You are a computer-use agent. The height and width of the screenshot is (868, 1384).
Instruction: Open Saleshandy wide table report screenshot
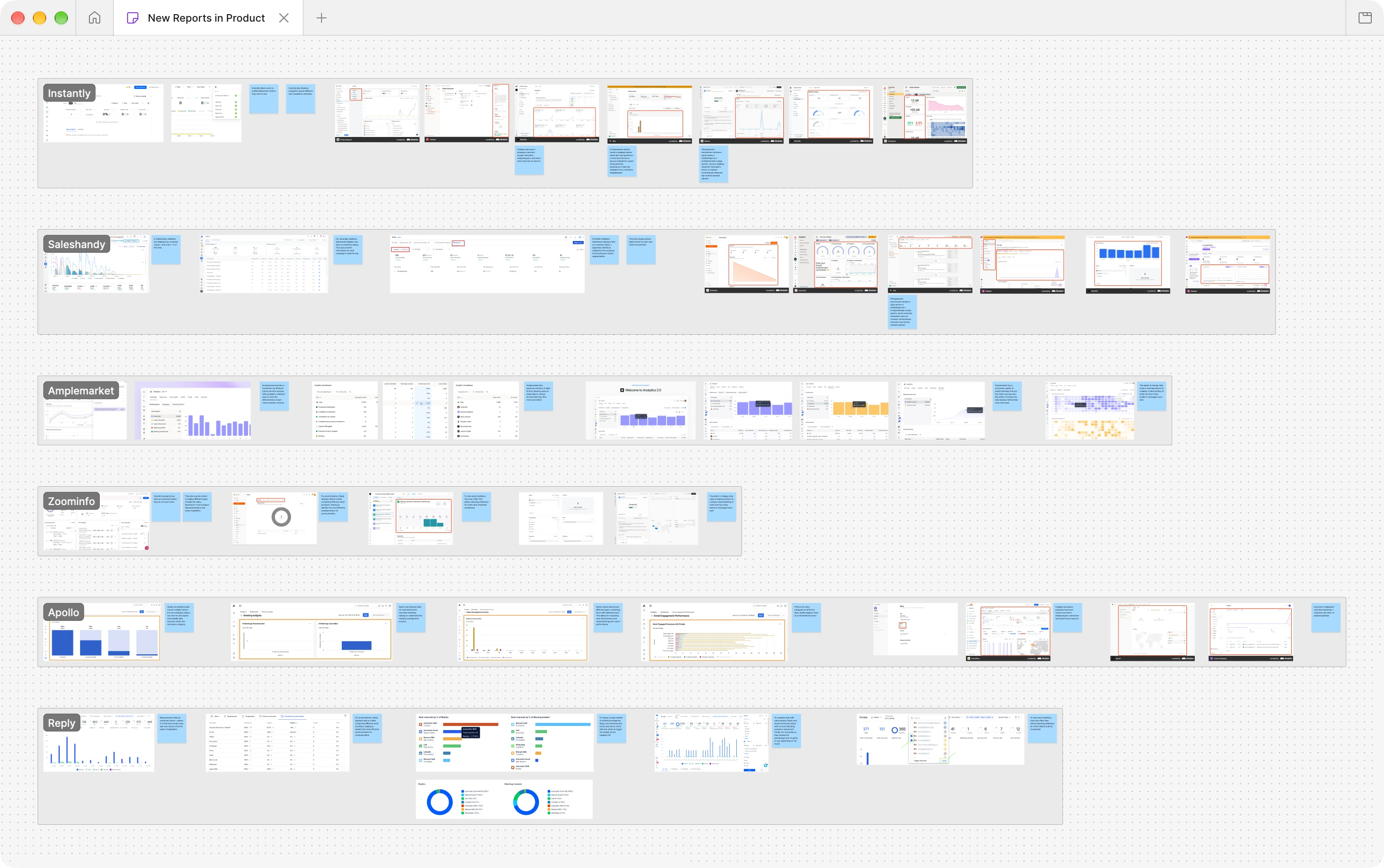pyautogui.click(x=487, y=264)
